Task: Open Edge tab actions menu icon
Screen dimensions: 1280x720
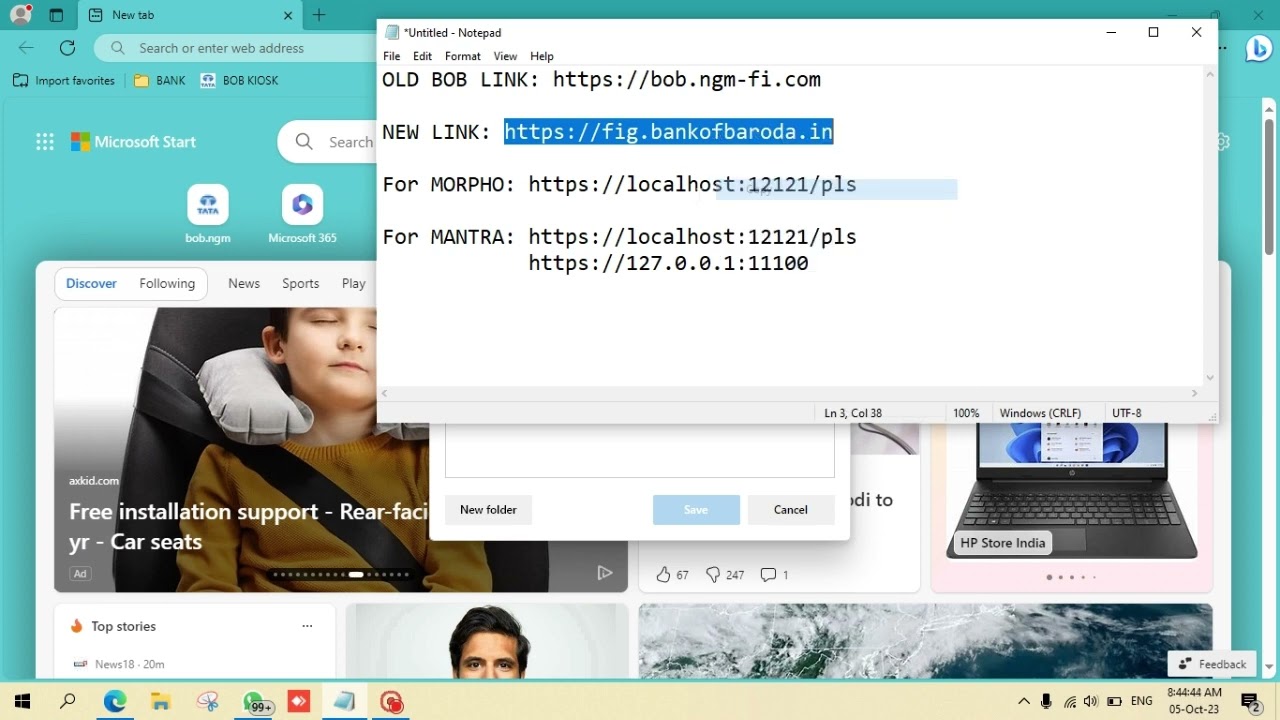Action: [x=56, y=15]
